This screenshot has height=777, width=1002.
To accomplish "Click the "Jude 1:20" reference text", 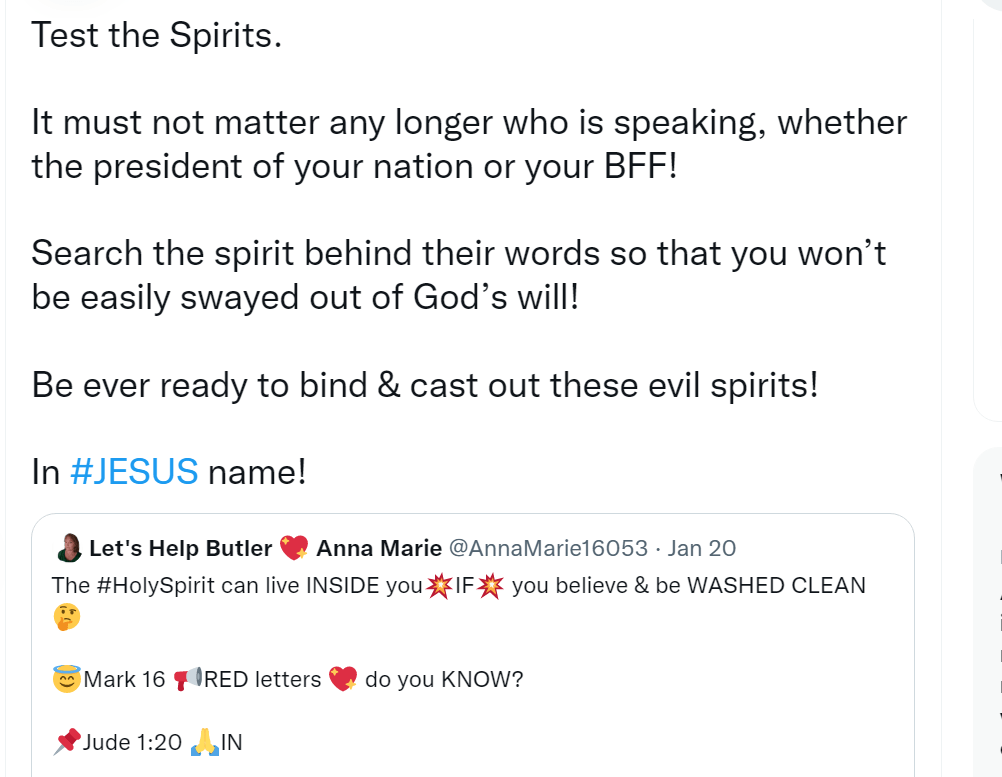I will click(x=133, y=742).
